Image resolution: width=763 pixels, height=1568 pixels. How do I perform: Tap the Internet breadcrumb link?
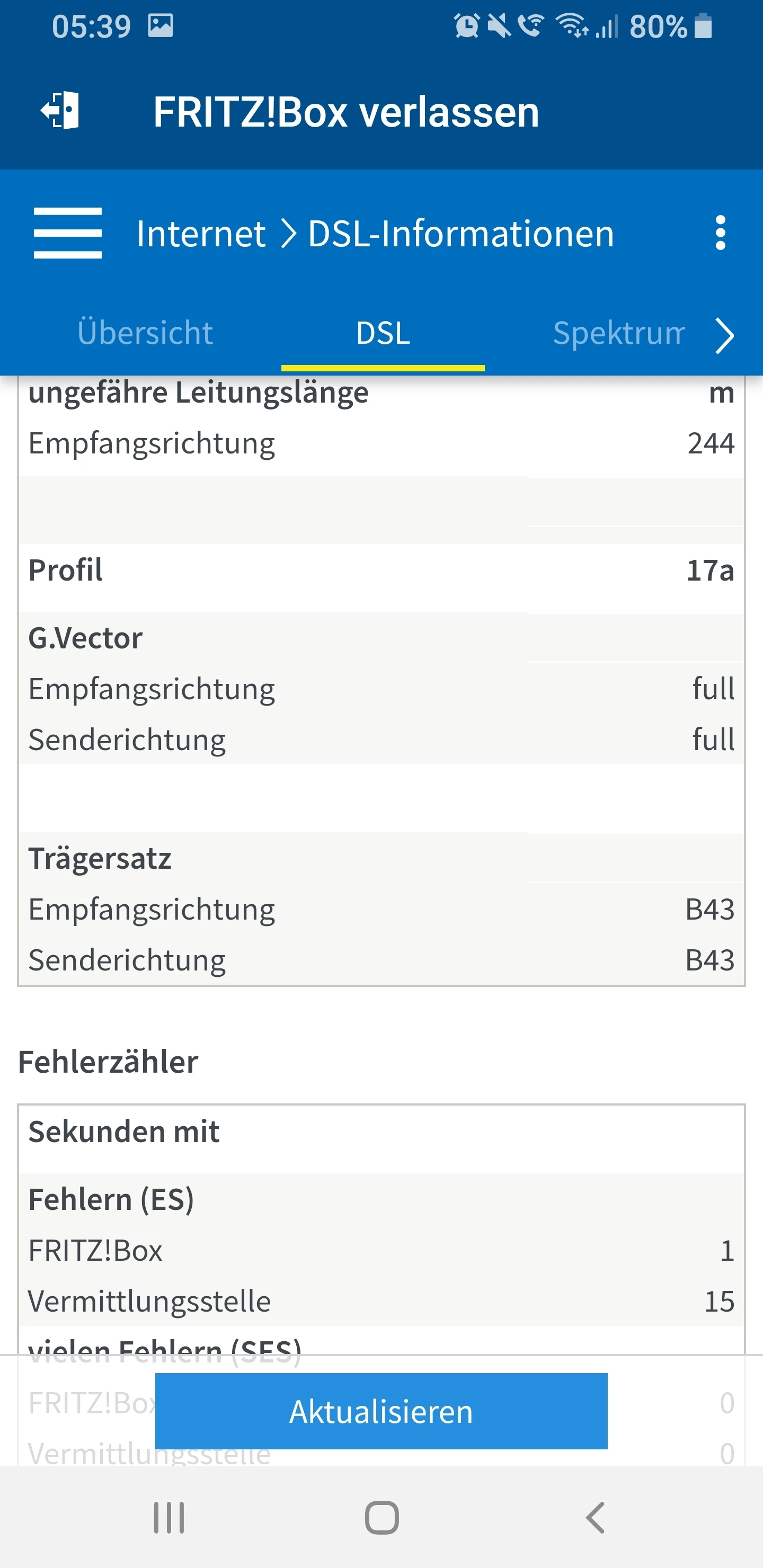click(x=201, y=233)
